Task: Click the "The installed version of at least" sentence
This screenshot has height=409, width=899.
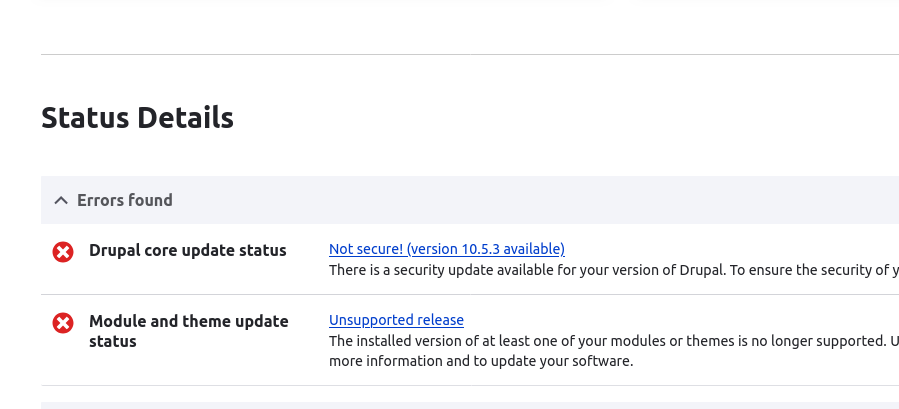Action: point(500,341)
